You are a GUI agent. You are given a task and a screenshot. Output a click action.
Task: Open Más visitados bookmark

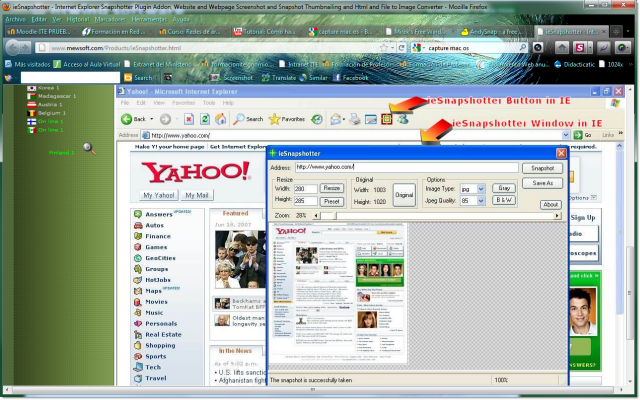click(x=28, y=64)
